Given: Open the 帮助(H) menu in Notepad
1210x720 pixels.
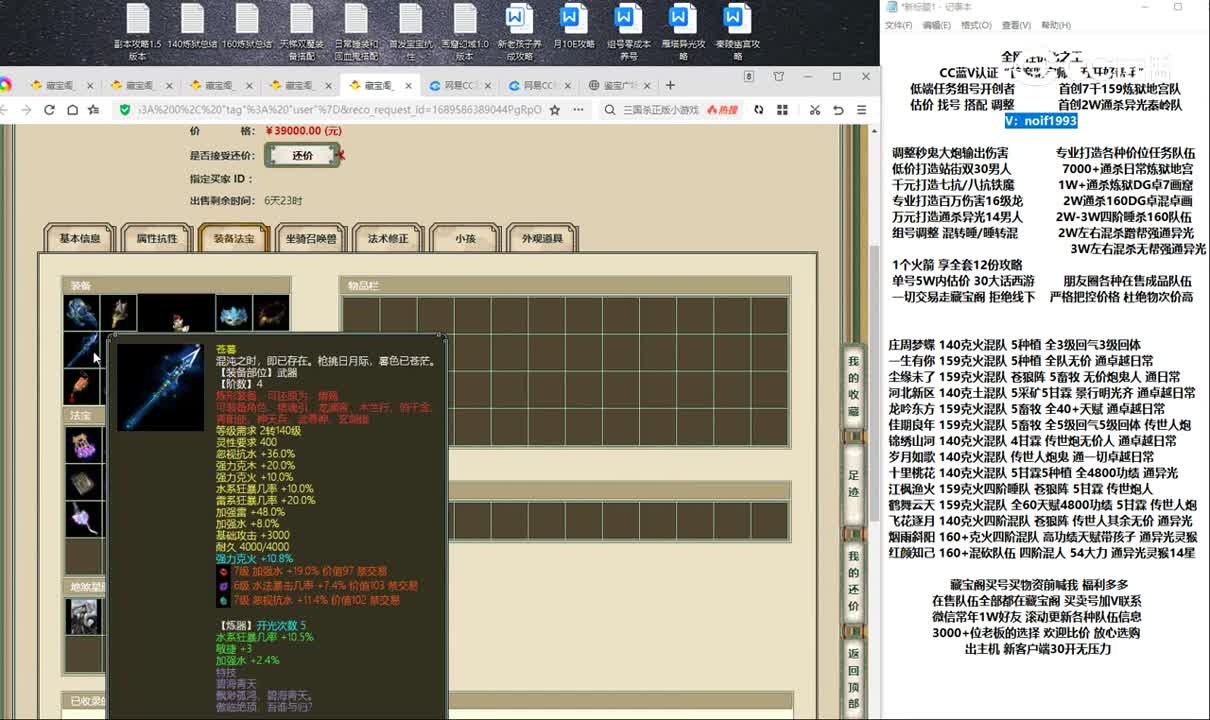Looking at the screenshot, I should coord(1055,25).
